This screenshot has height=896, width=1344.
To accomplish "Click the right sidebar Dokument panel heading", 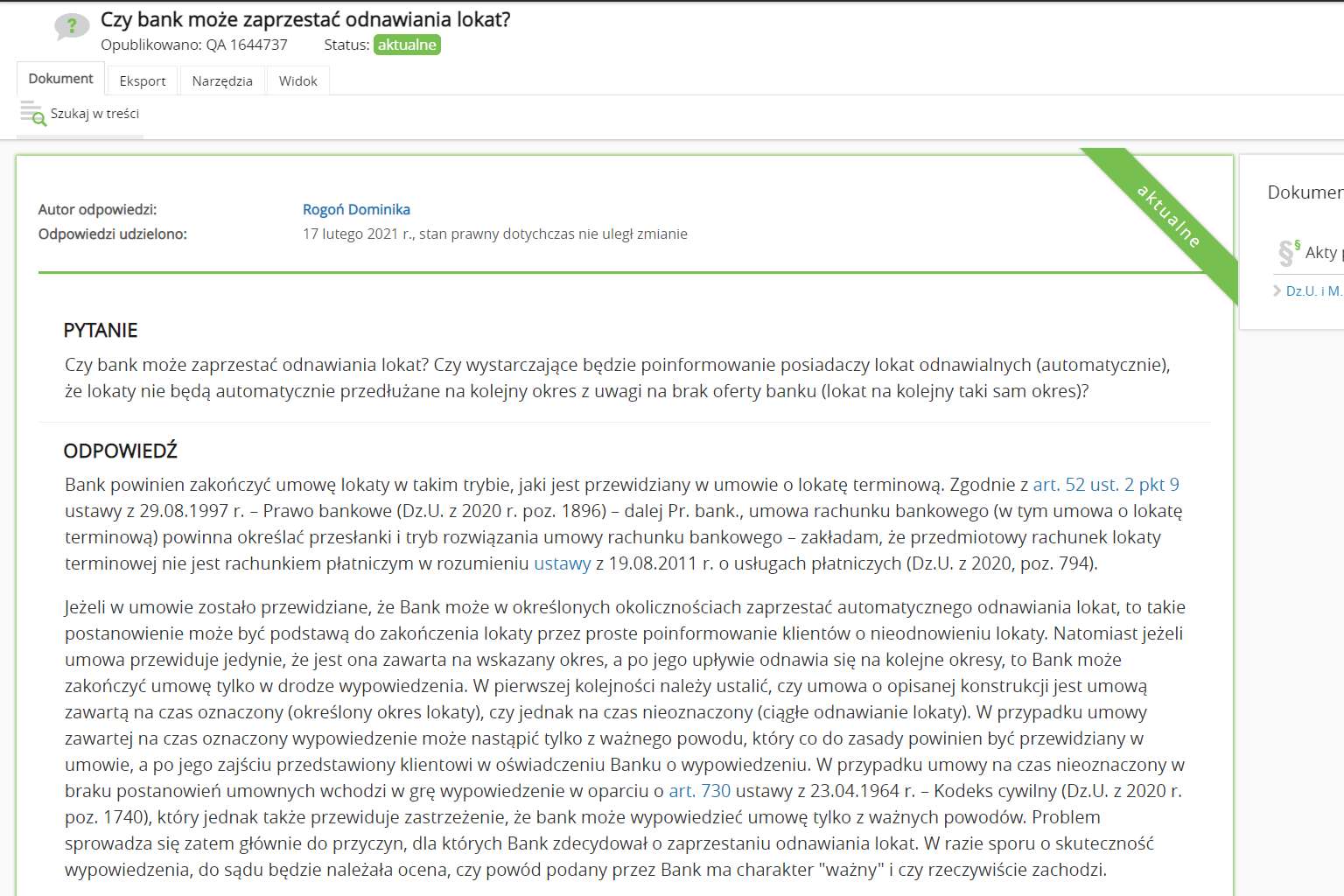I will click(x=1304, y=192).
